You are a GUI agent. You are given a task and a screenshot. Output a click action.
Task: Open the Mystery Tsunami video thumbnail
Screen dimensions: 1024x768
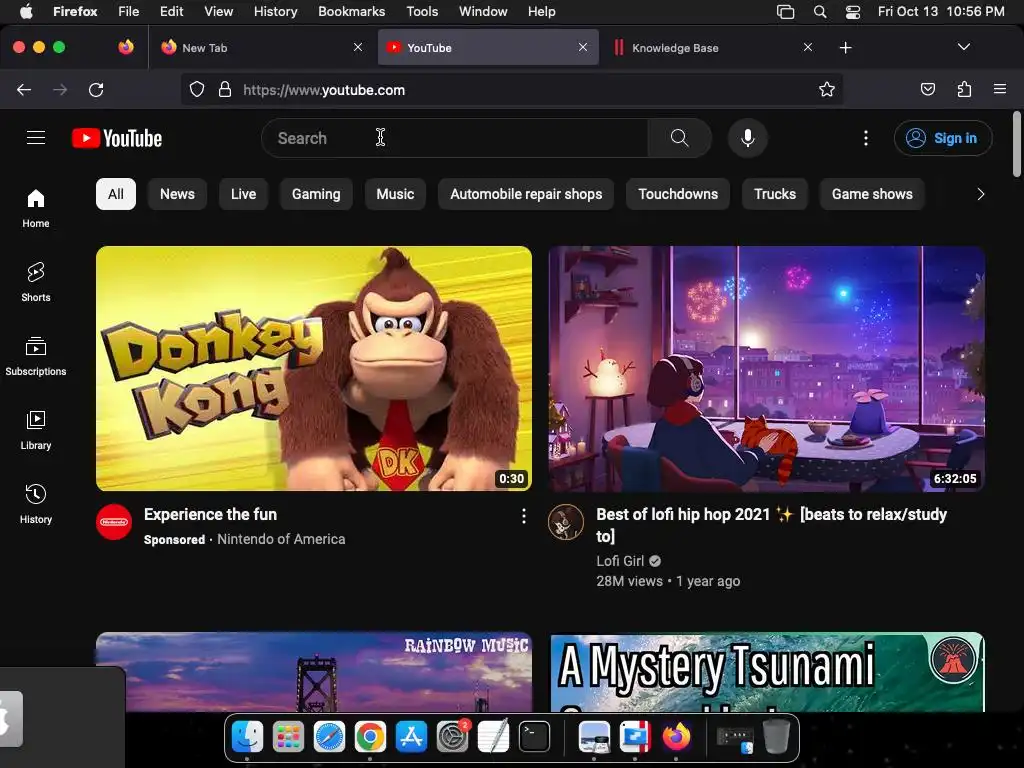click(767, 672)
